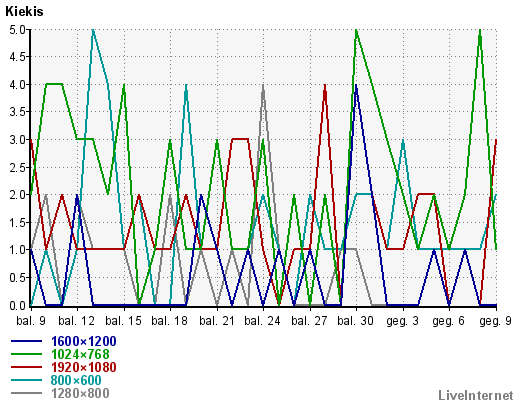
Task: Click the bal. 15 axis label
Action: click(x=124, y=321)
